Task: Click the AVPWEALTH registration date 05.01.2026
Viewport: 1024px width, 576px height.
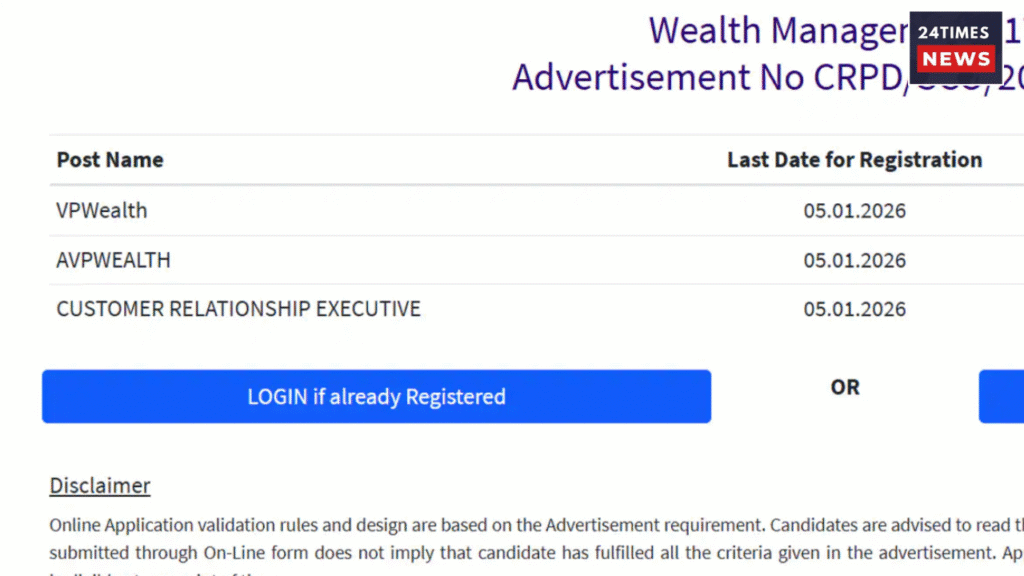Action: [854, 260]
